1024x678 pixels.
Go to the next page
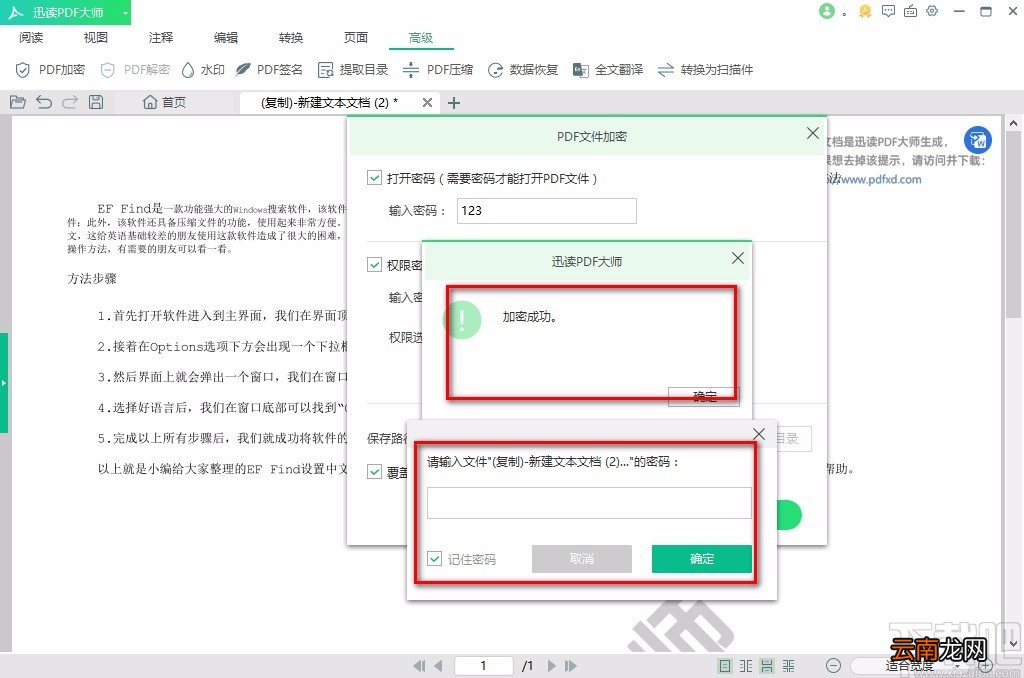[552, 666]
